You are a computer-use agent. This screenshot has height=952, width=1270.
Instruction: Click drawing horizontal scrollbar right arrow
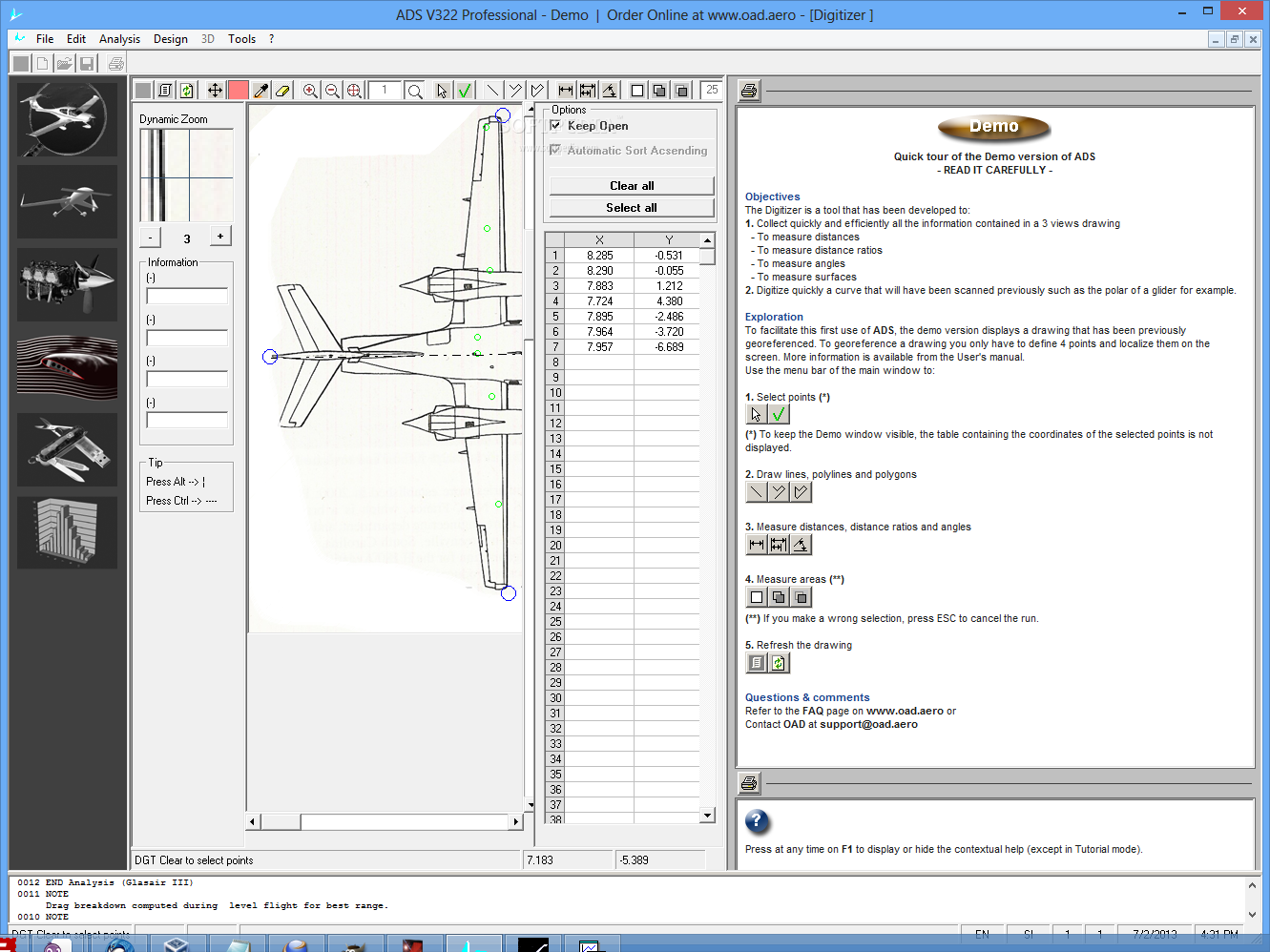516,821
